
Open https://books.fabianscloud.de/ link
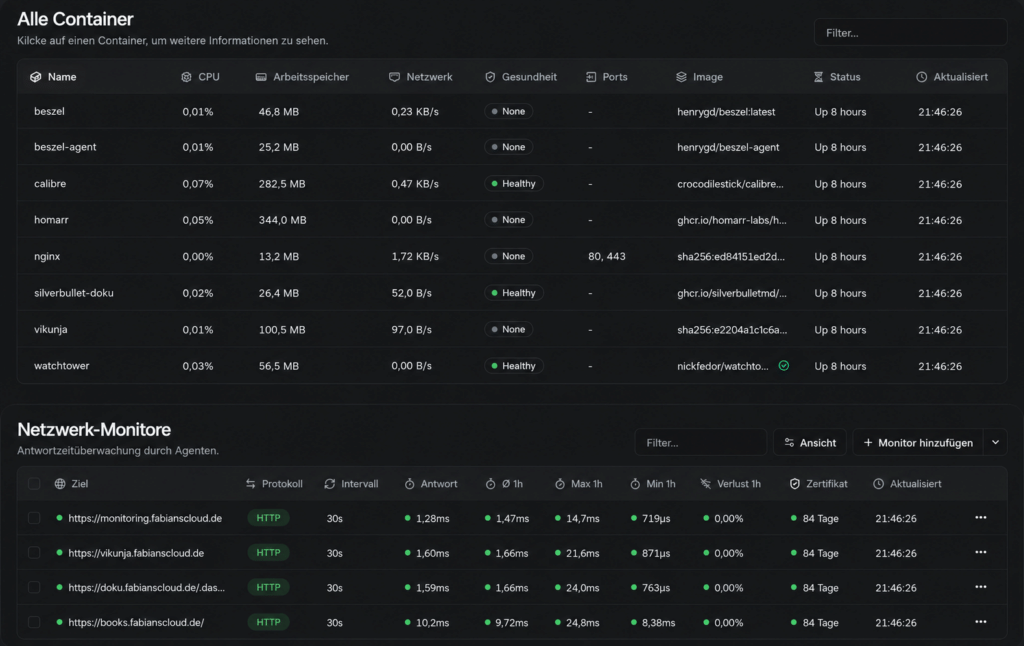click(136, 622)
